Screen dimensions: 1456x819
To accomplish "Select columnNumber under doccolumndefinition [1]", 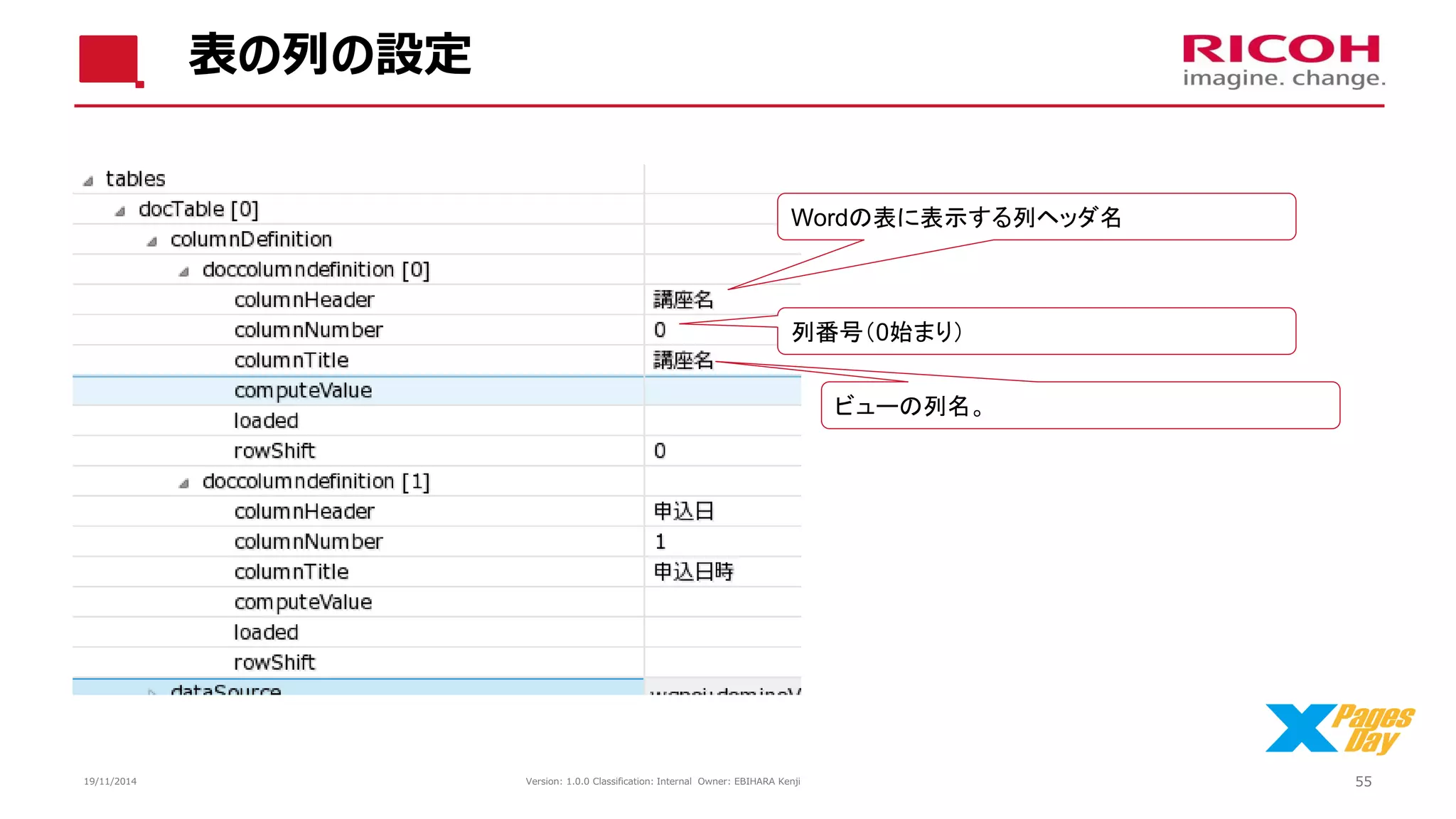I will (309, 542).
